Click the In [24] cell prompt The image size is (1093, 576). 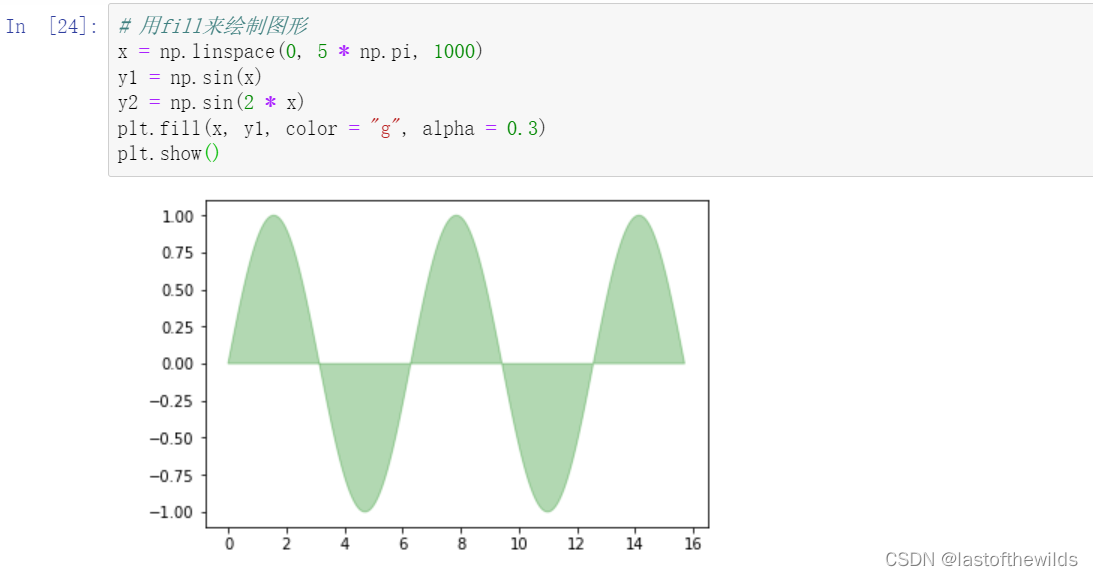tap(52, 26)
